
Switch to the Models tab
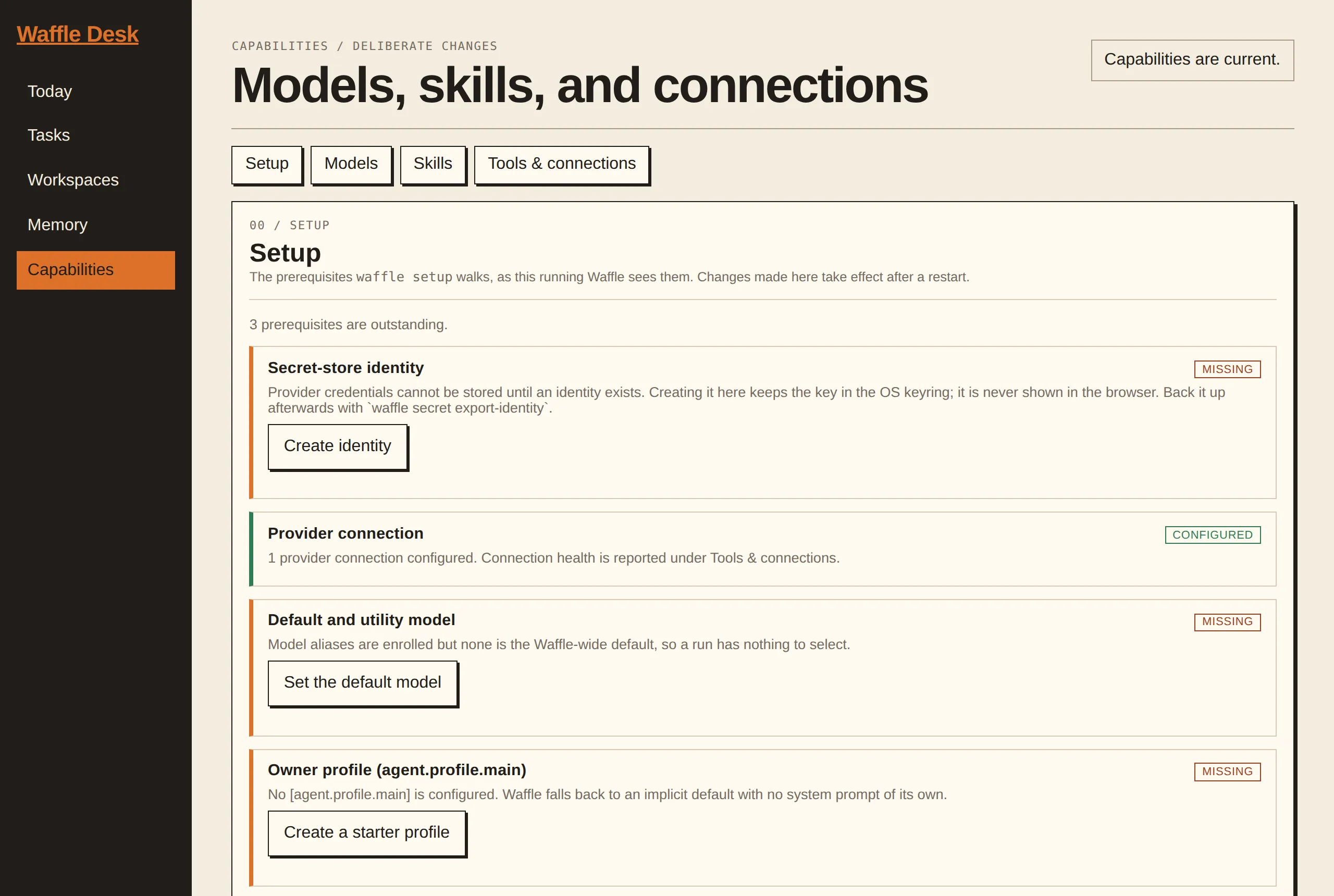[x=351, y=164]
